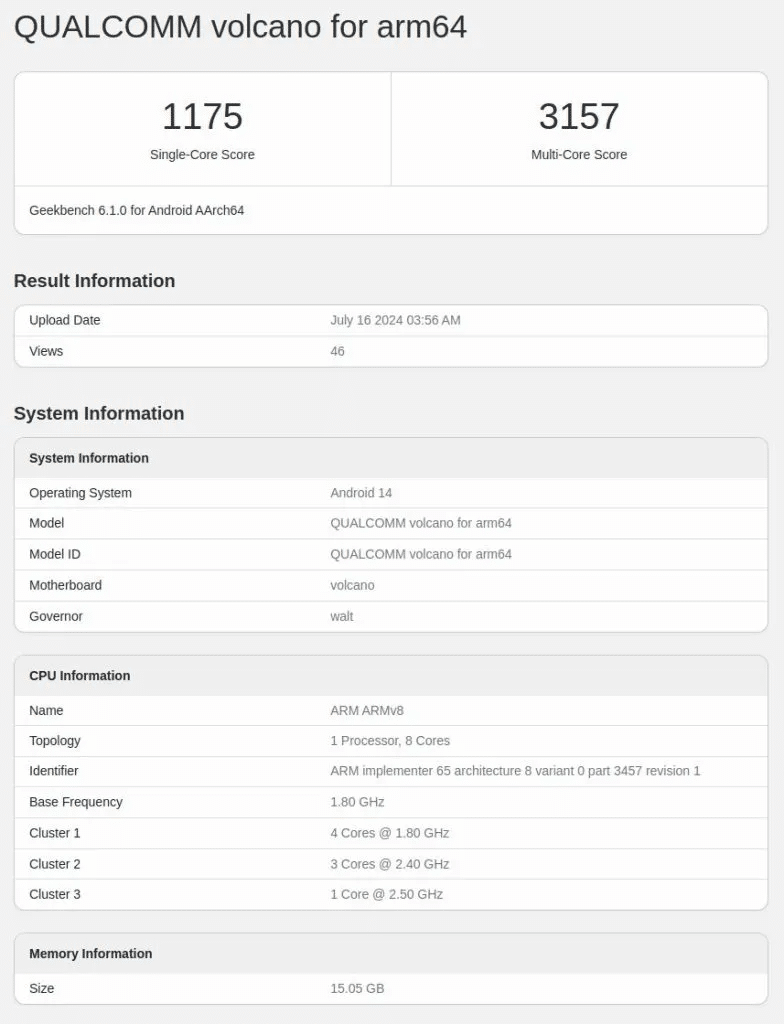This screenshot has width=784, height=1024.
Task: Select the single-core score value 1175
Action: [202, 116]
